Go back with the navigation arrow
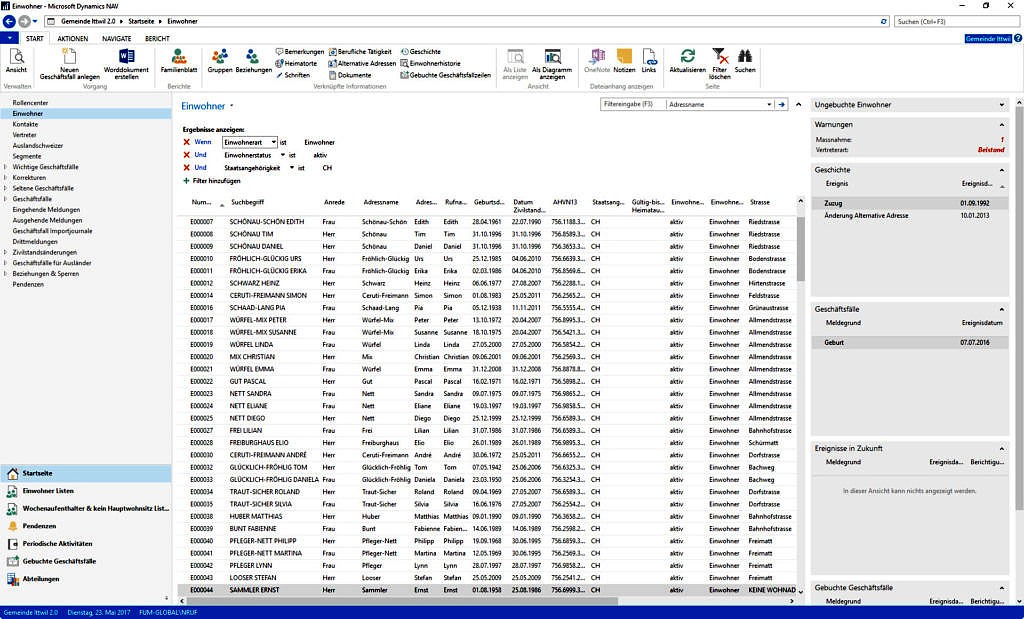The width and height of the screenshot is (1024, 619). 9,22
